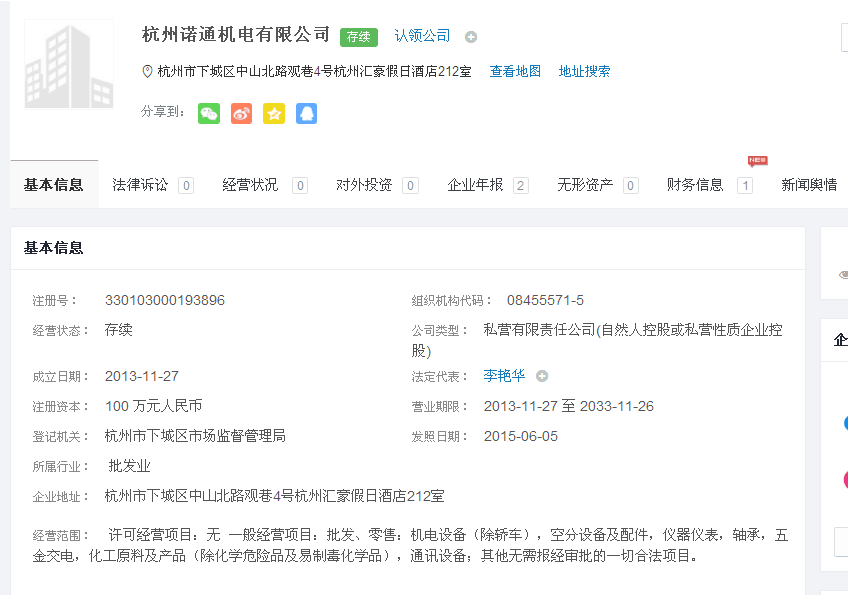The height and width of the screenshot is (595, 848).
Task: Click the plus icon next to 李艳华
Action: click(542, 376)
